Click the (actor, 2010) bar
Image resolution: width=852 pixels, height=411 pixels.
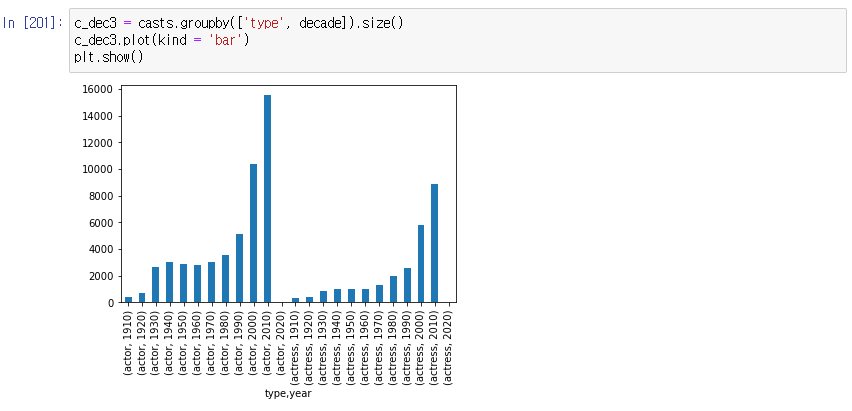(x=267, y=198)
